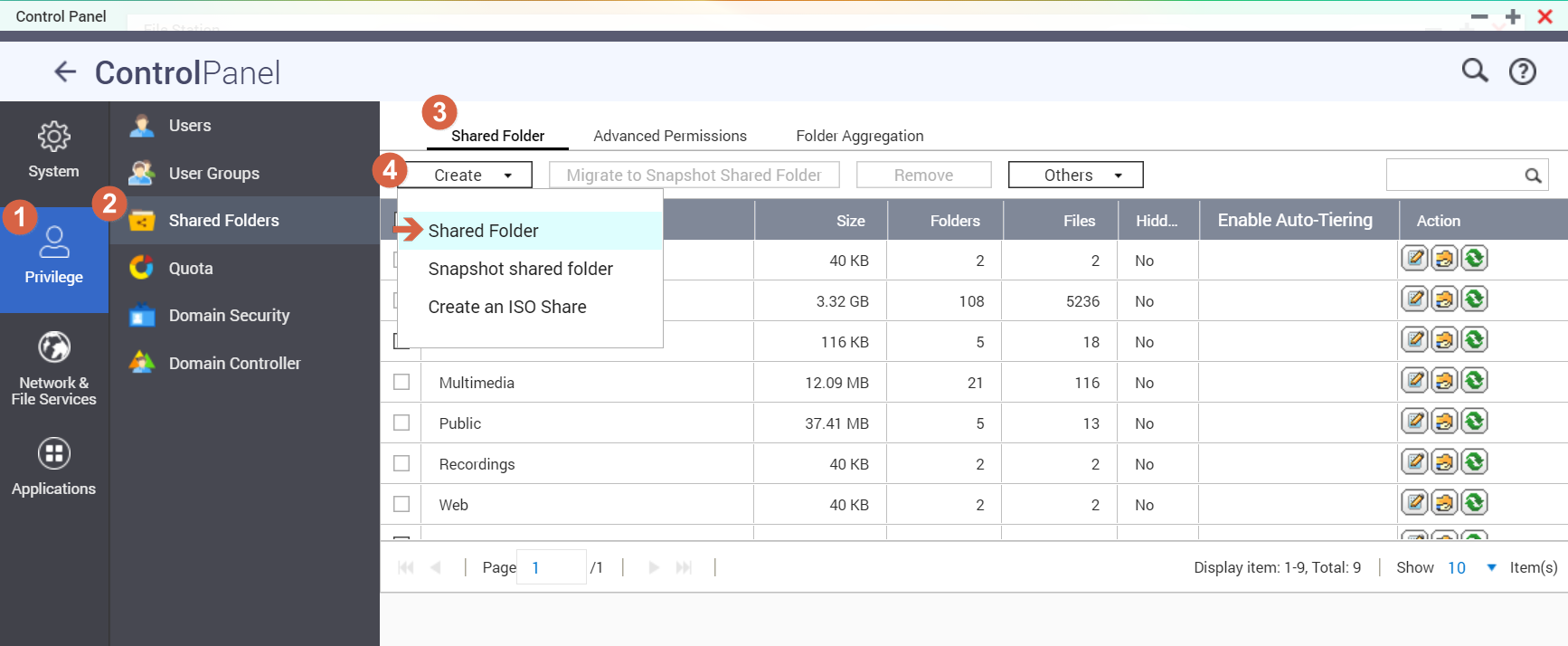
Task: Edit properties of the Multimedia folder
Action: (x=1414, y=381)
